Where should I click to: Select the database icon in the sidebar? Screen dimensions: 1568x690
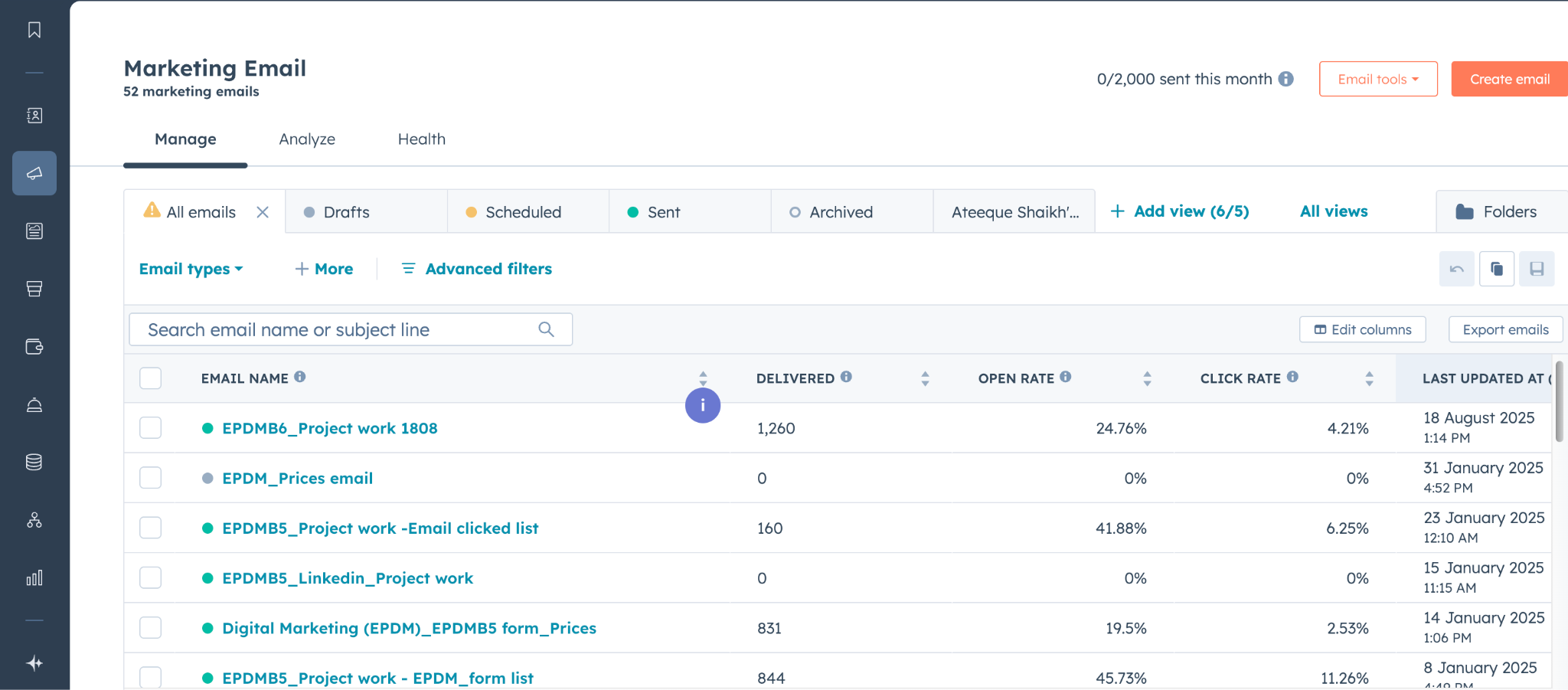(x=34, y=462)
